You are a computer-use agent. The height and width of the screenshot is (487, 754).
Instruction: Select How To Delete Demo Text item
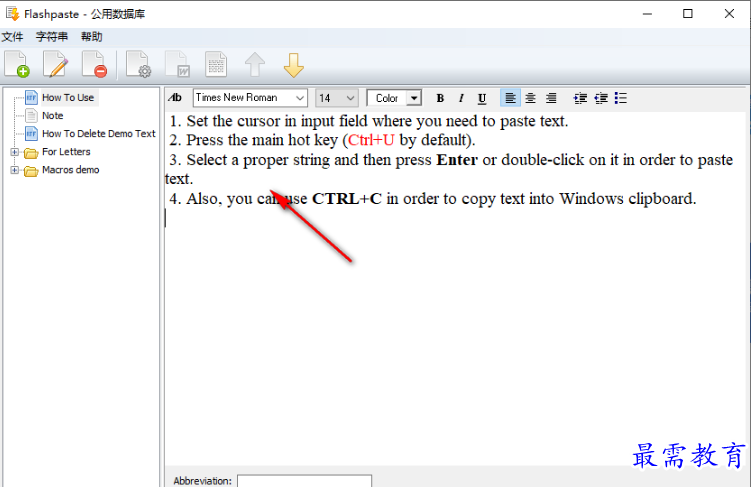point(99,134)
